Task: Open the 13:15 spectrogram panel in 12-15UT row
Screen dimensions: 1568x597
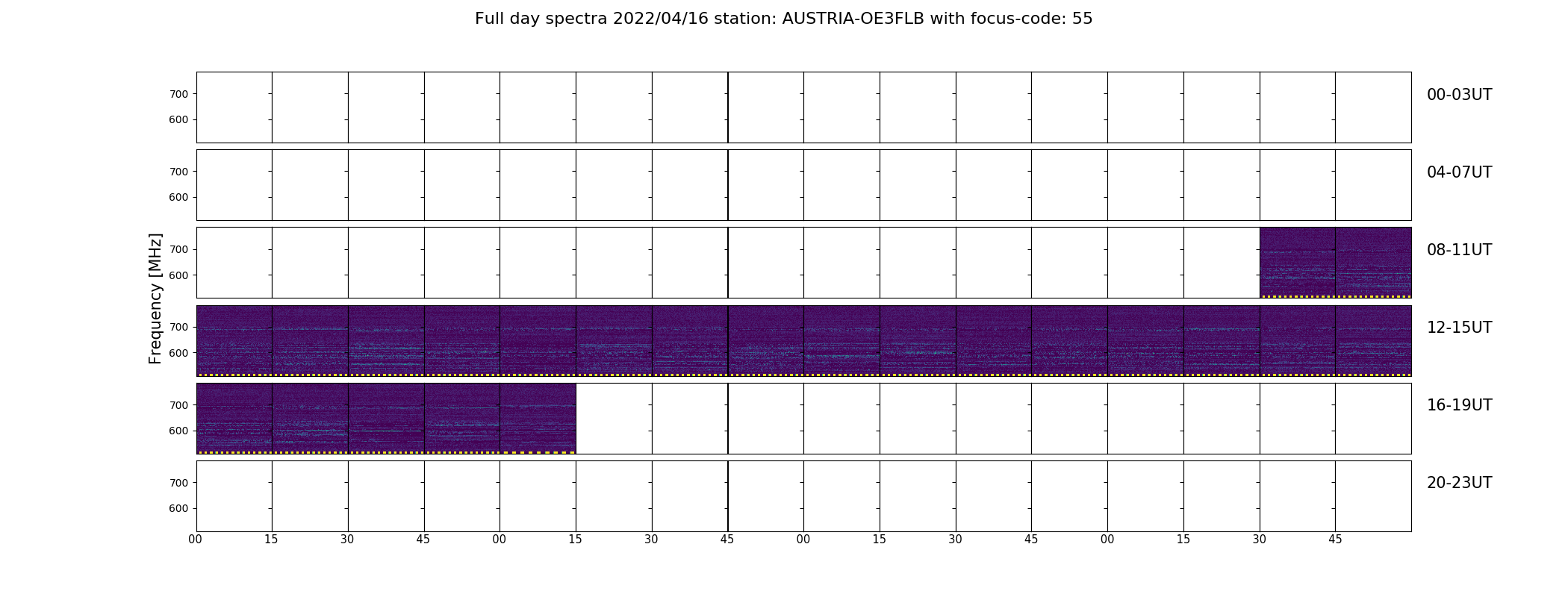Action: pyautogui.click(x=614, y=340)
